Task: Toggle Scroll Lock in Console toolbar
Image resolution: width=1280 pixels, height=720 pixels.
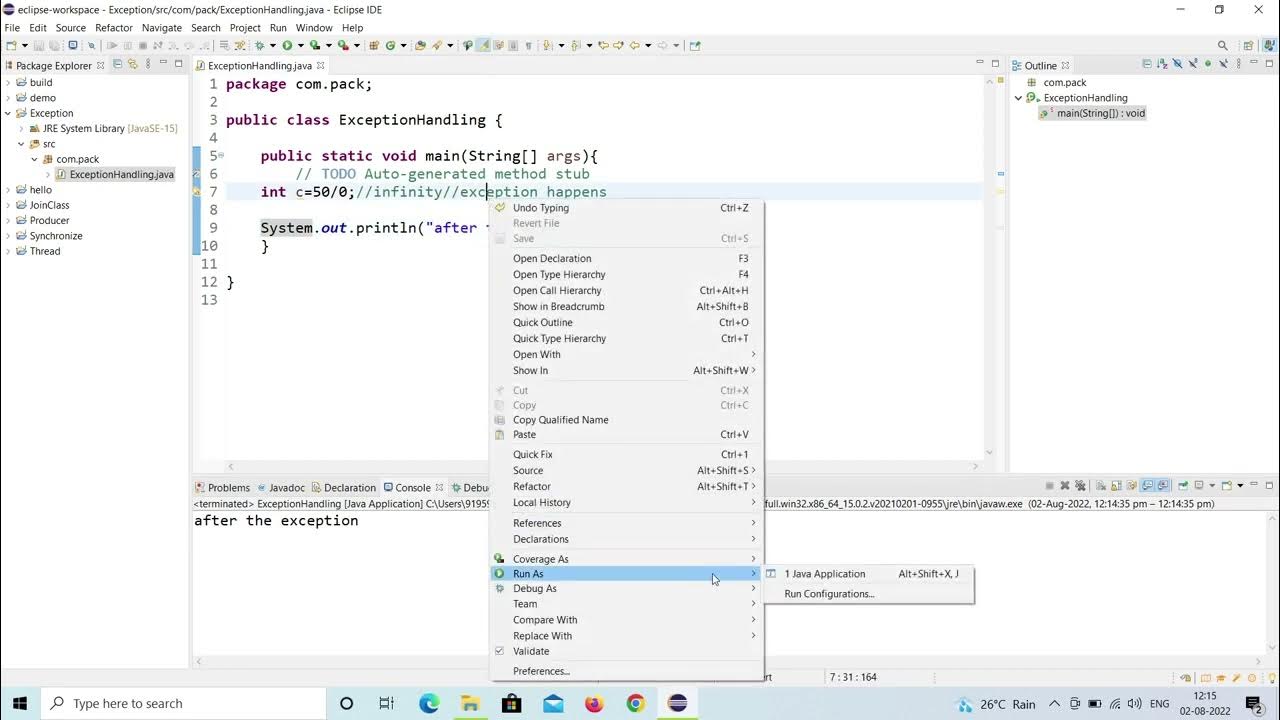Action: pos(1116,485)
